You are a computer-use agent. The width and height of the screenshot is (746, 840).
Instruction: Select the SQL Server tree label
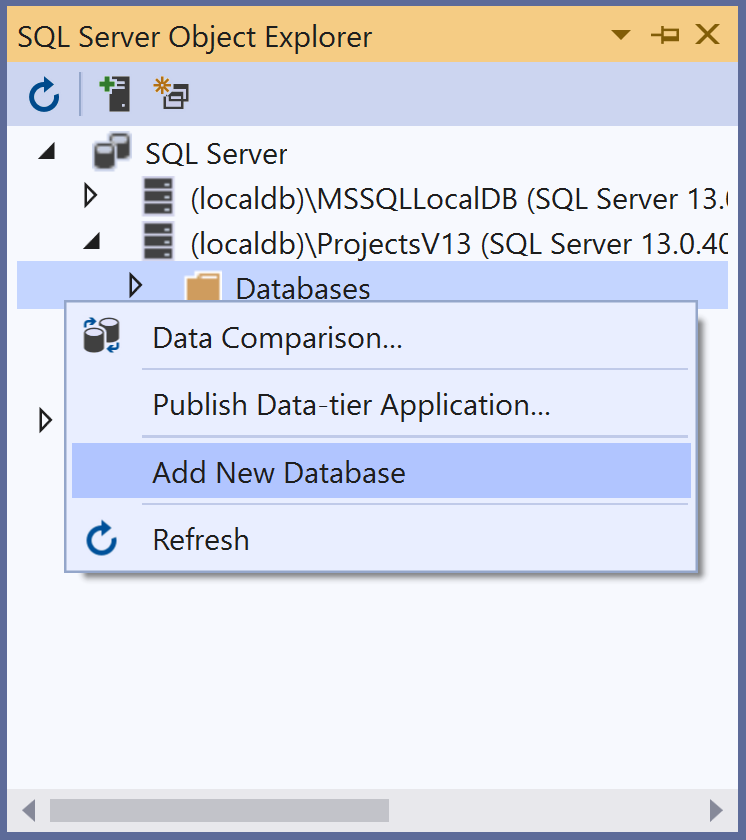[216, 154]
